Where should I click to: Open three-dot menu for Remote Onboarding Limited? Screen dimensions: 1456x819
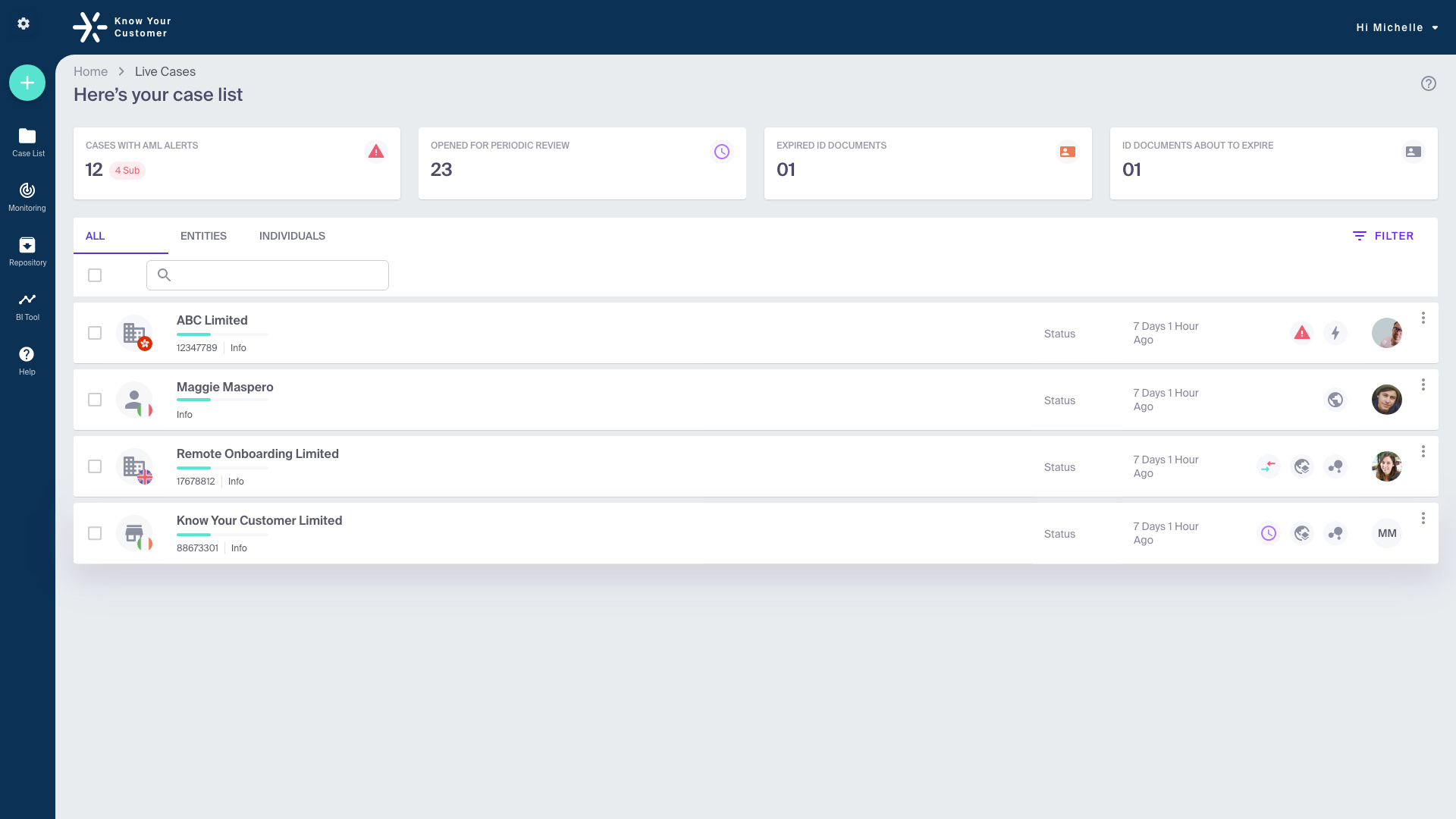tap(1423, 451)
